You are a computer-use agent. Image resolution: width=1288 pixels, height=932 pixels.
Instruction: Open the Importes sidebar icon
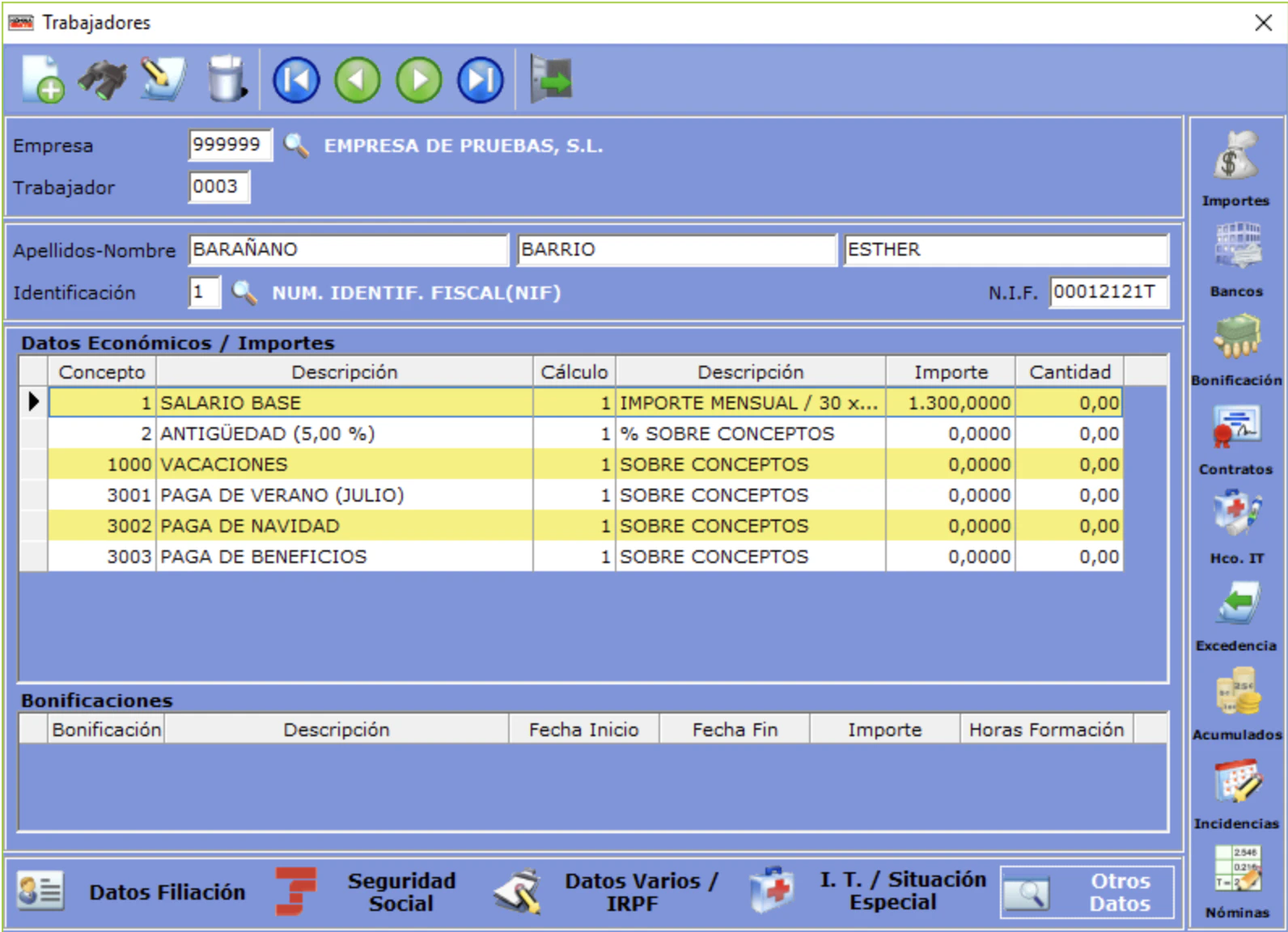pos(1235,168)
